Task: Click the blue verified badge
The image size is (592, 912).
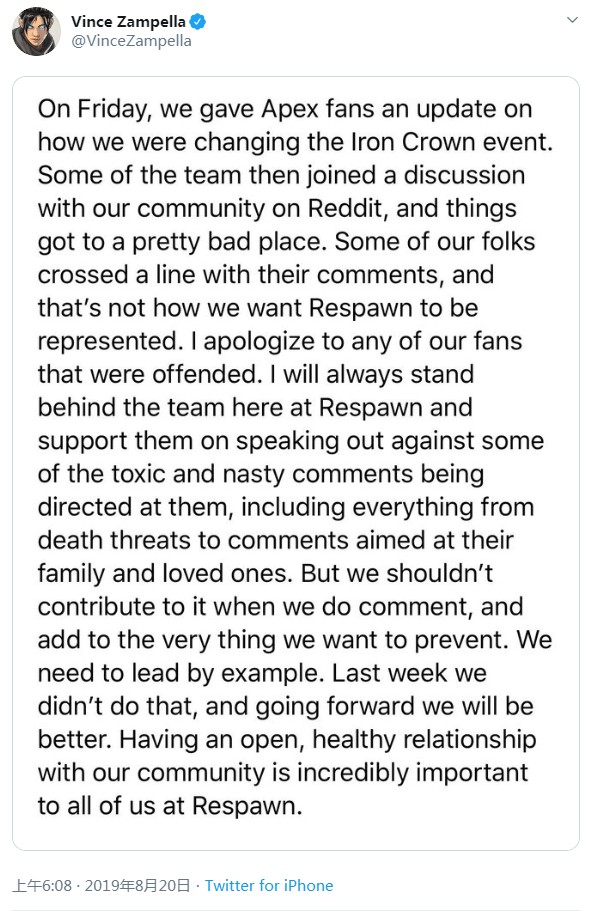Action: [198, 22]
